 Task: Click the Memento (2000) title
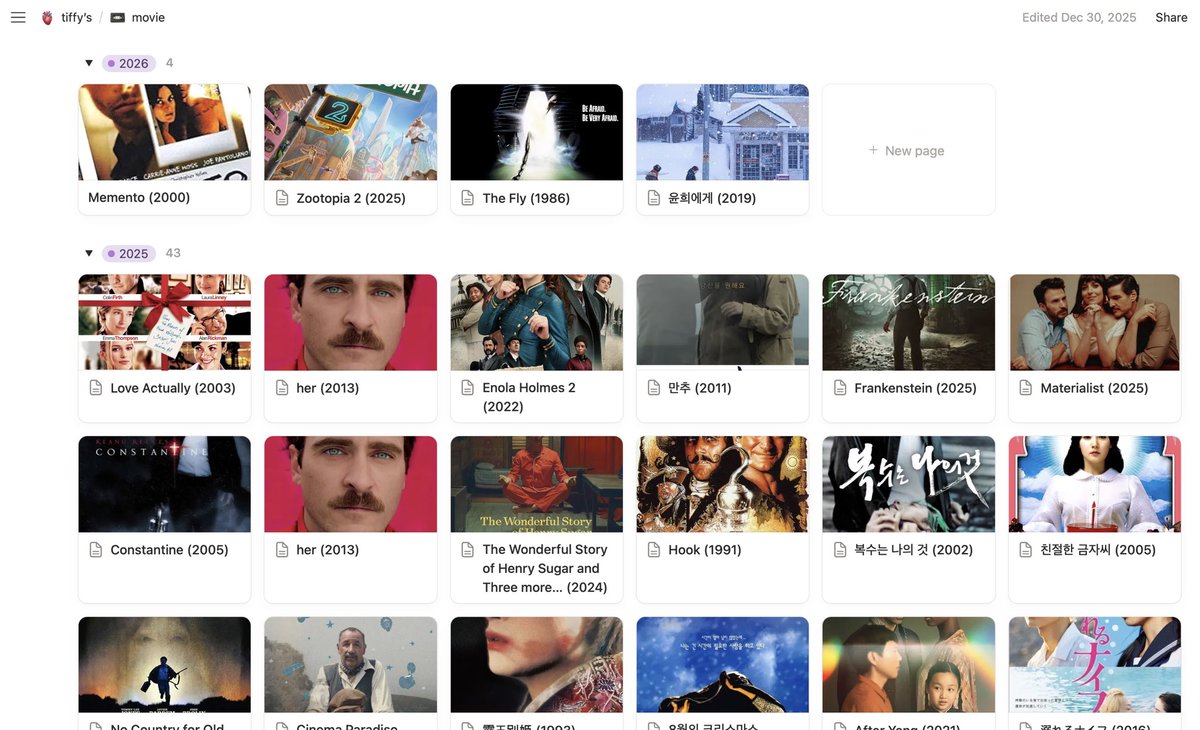tap(139, 197)
